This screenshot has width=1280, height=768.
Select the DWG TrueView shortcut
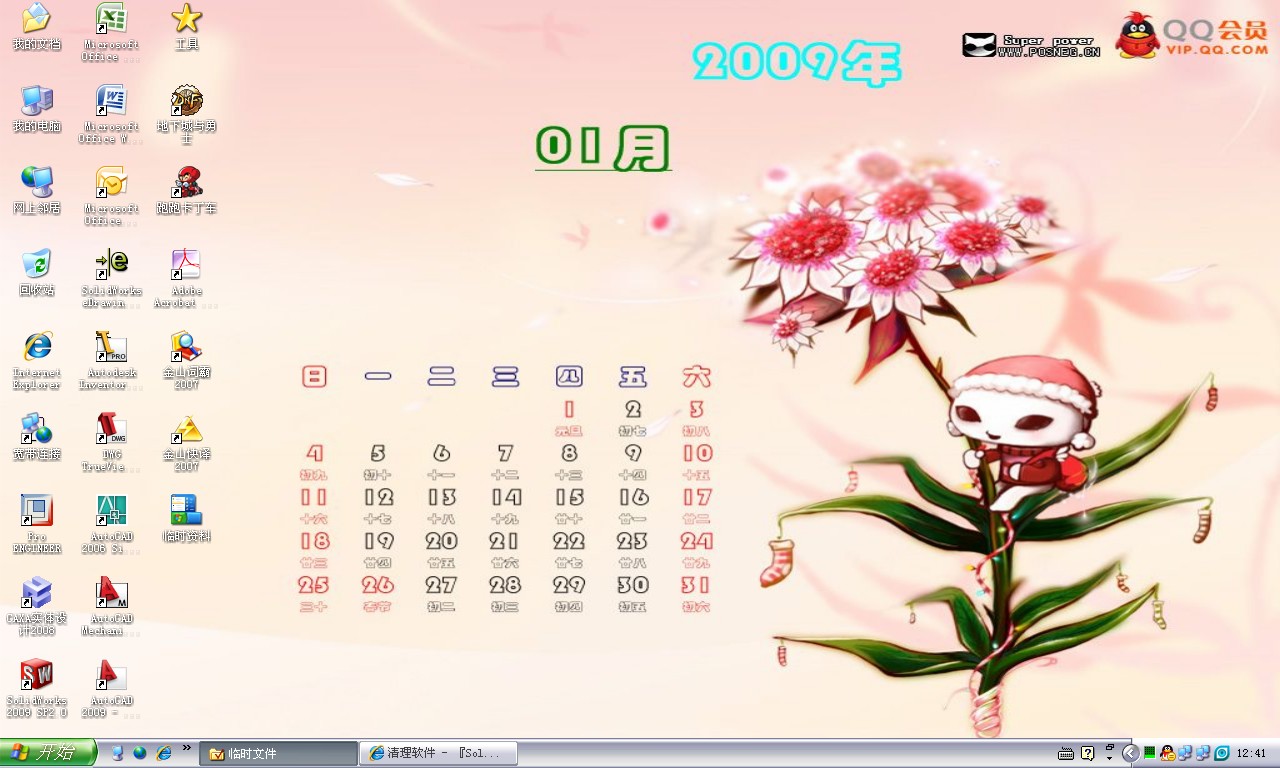coord(111,443)
